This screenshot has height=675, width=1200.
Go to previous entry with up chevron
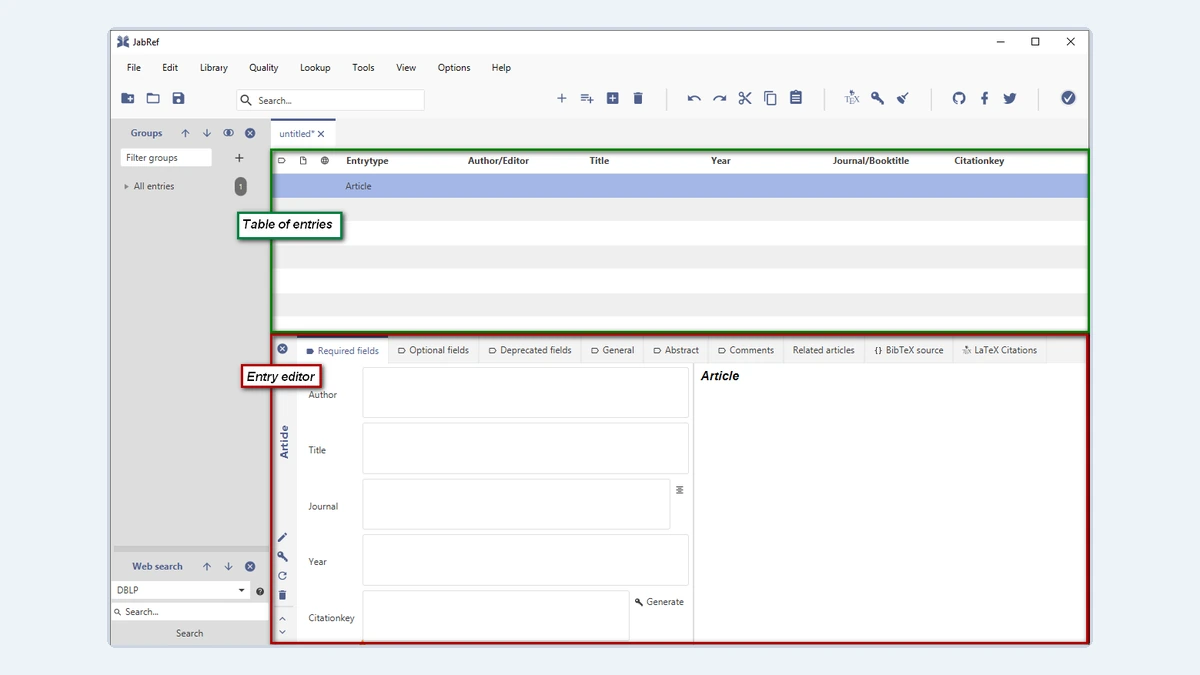click(282, 619)
